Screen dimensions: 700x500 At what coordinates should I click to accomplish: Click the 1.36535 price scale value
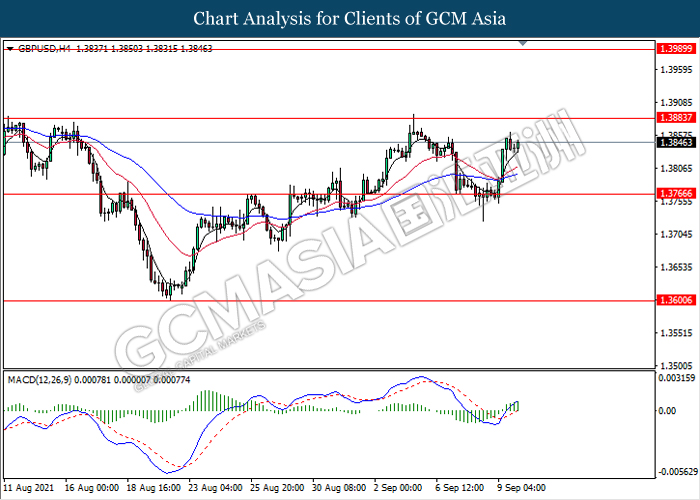coord(676,267)
